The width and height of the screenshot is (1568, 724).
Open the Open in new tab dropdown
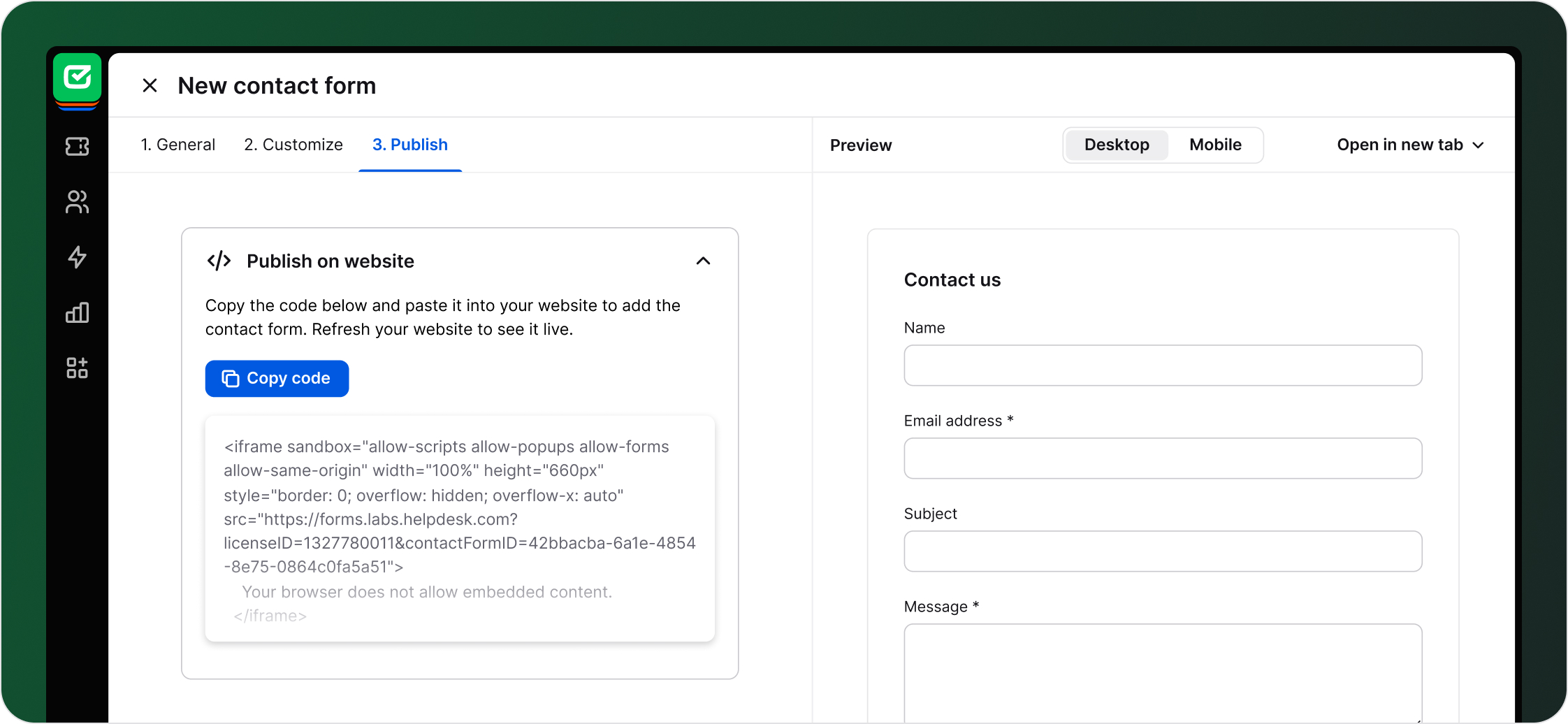tap(1400, 145)
